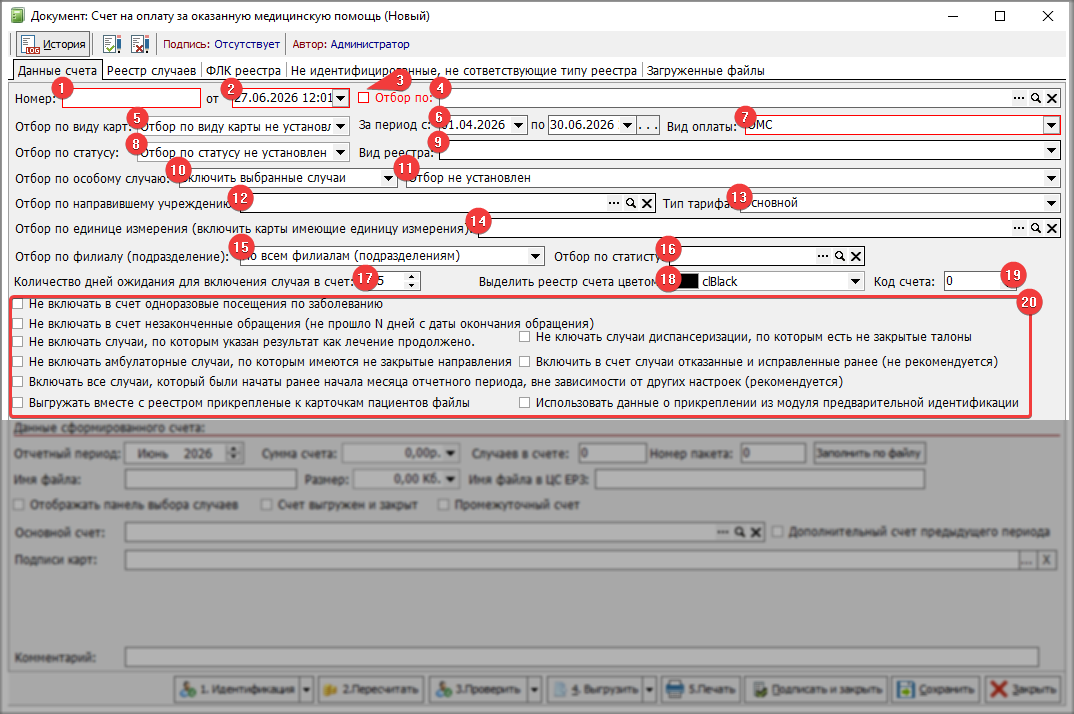Check Использовать данные о прикреплении

coord(525,402)
